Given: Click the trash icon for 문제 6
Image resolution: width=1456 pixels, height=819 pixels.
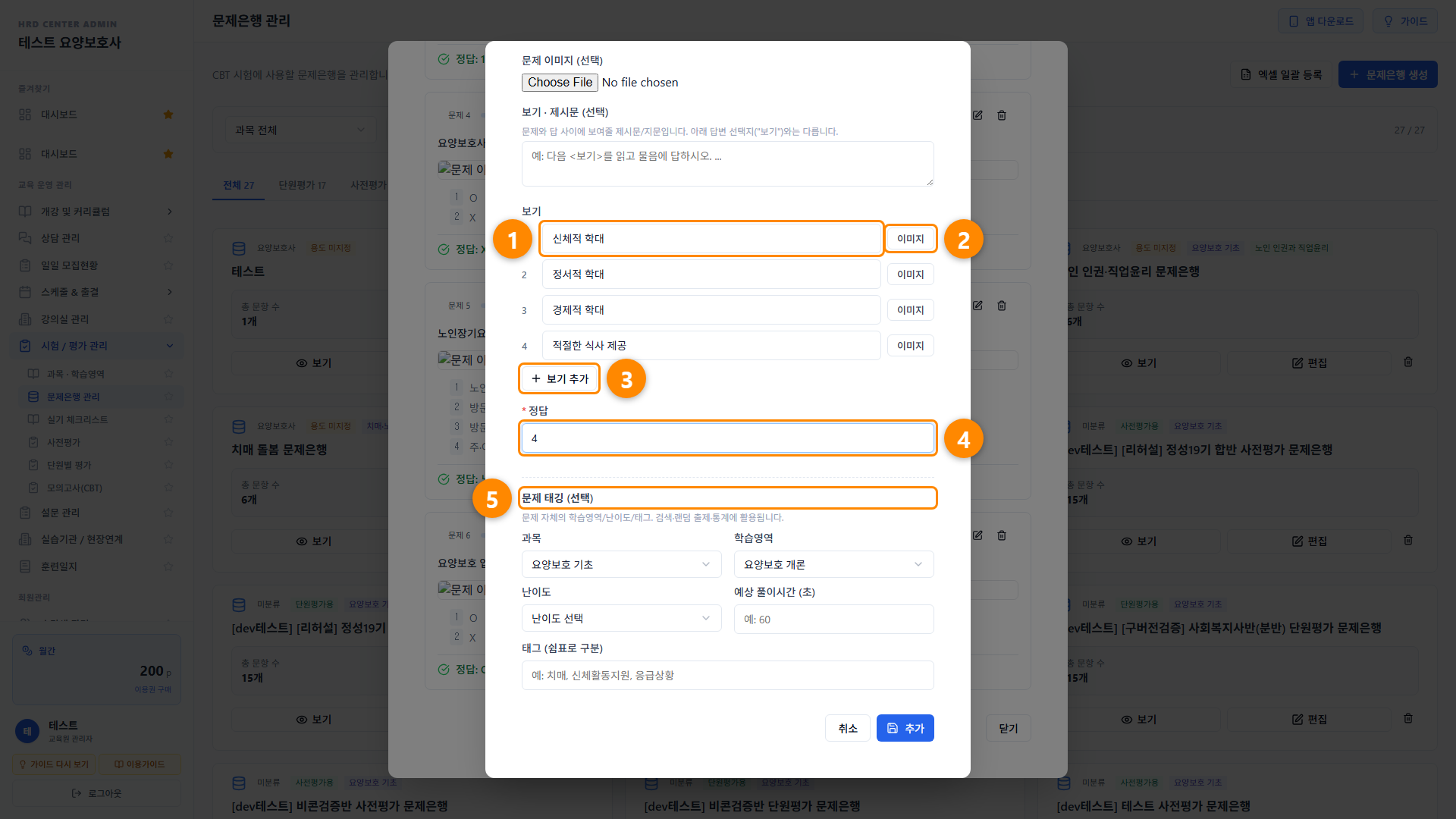Looking at the screenshot, I should click(1002, 535).
